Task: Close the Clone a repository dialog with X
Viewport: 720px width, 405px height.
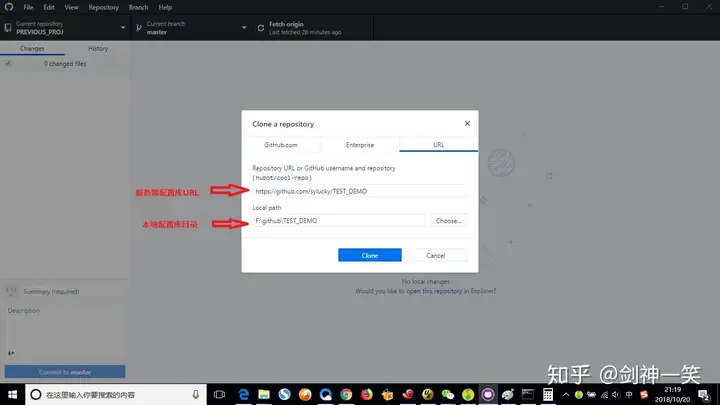Action: 467,124
